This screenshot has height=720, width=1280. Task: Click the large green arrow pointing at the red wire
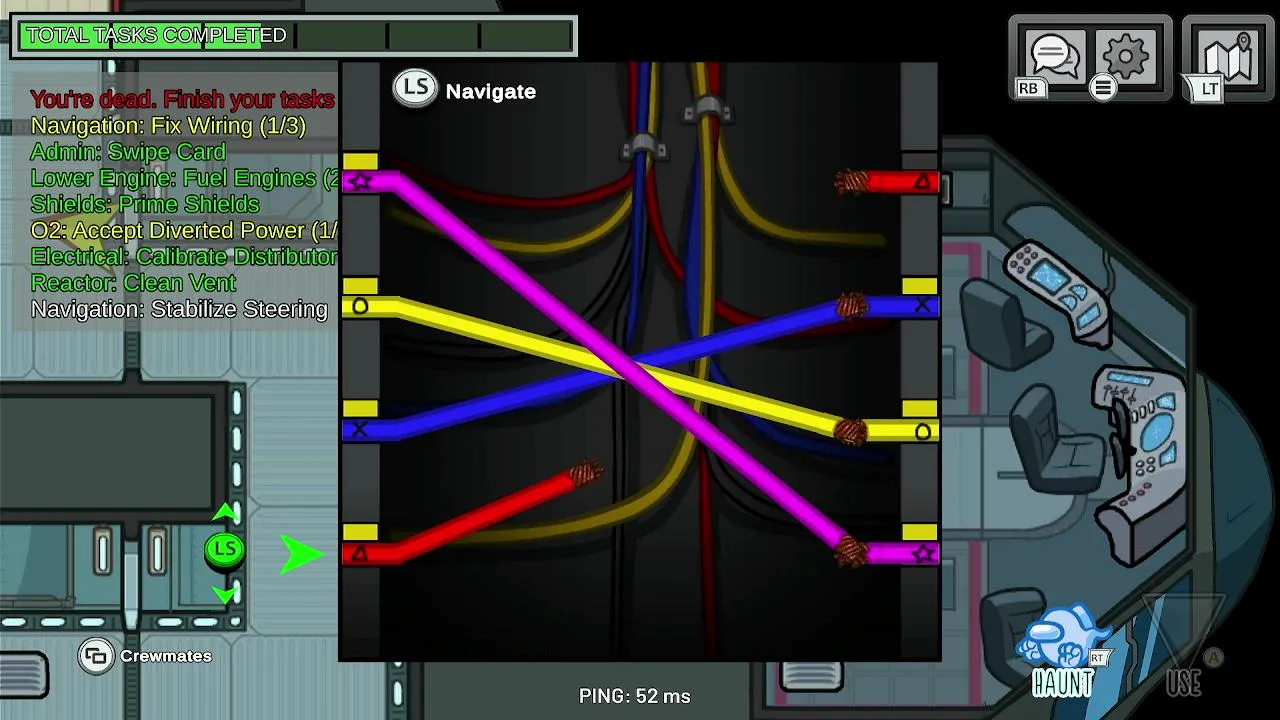(x=302, y=554)
